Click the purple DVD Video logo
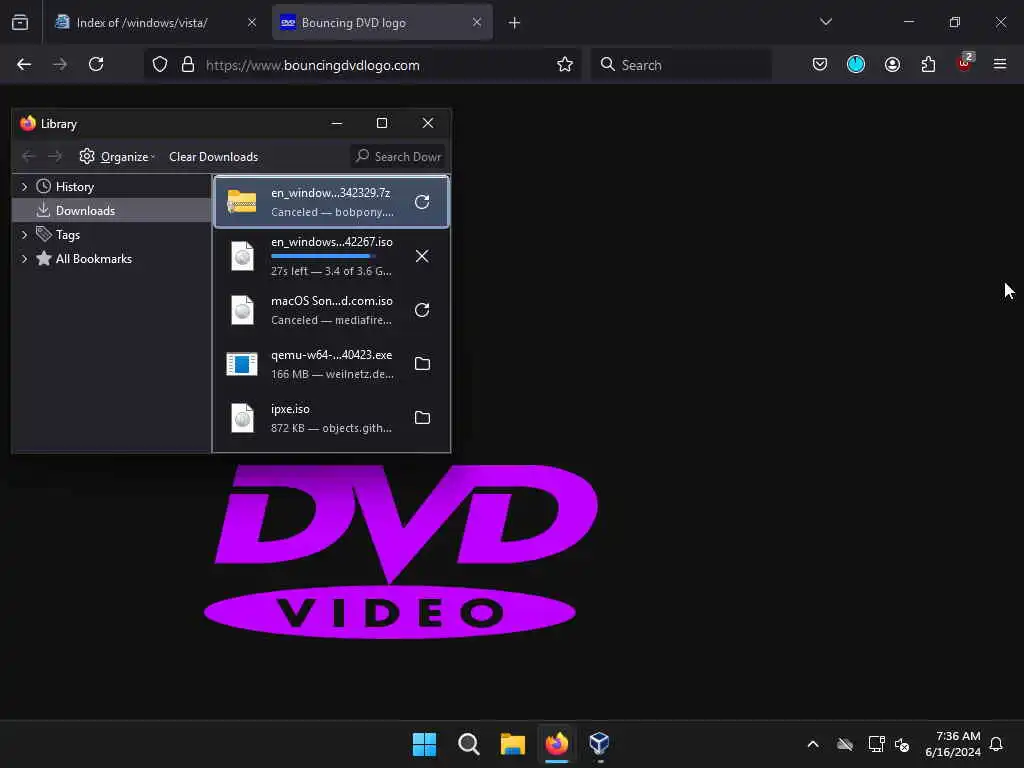Image resolution: width=1024 pixels, height=768 pixels. tap(400, 551)
